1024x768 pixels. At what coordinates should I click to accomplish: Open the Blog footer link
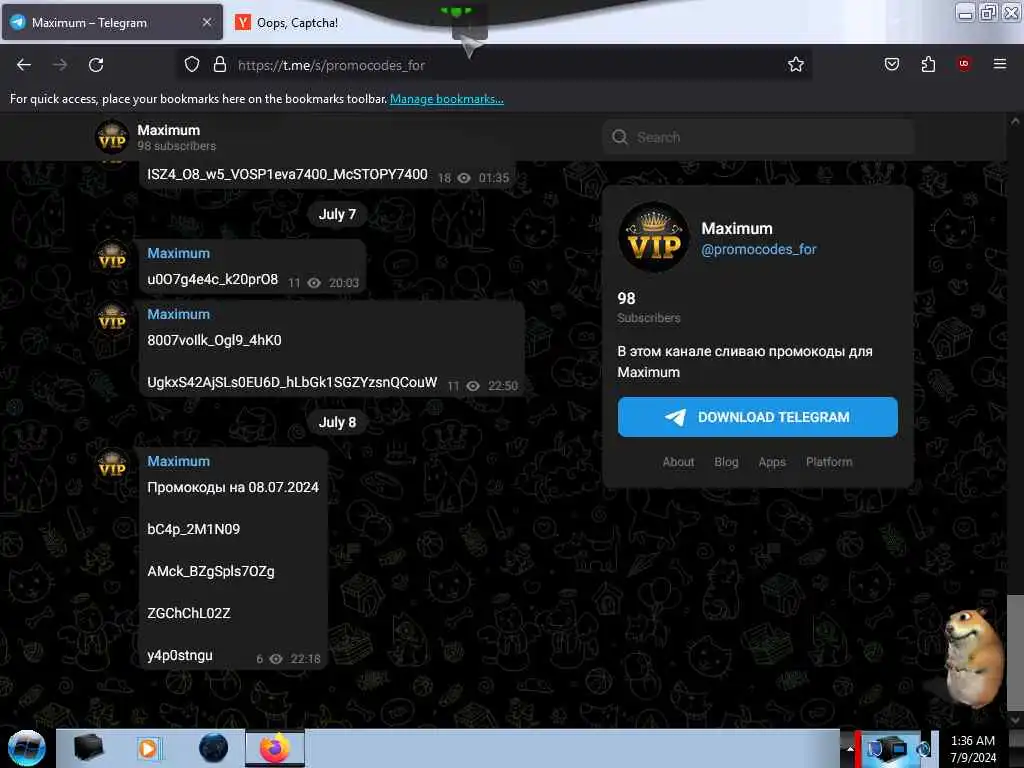click(726, 462)
